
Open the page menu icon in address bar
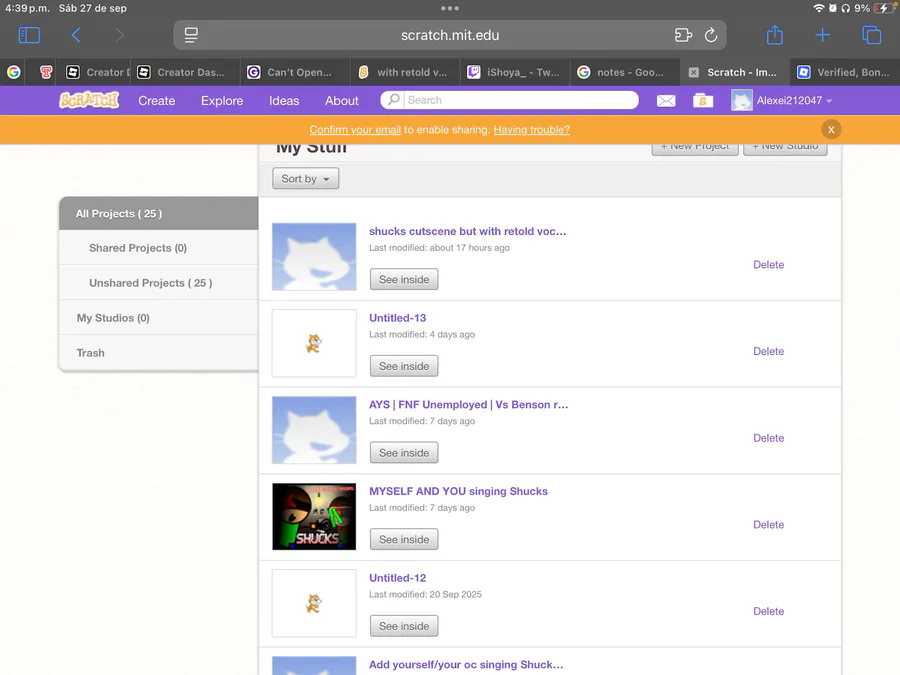(191, 35)
